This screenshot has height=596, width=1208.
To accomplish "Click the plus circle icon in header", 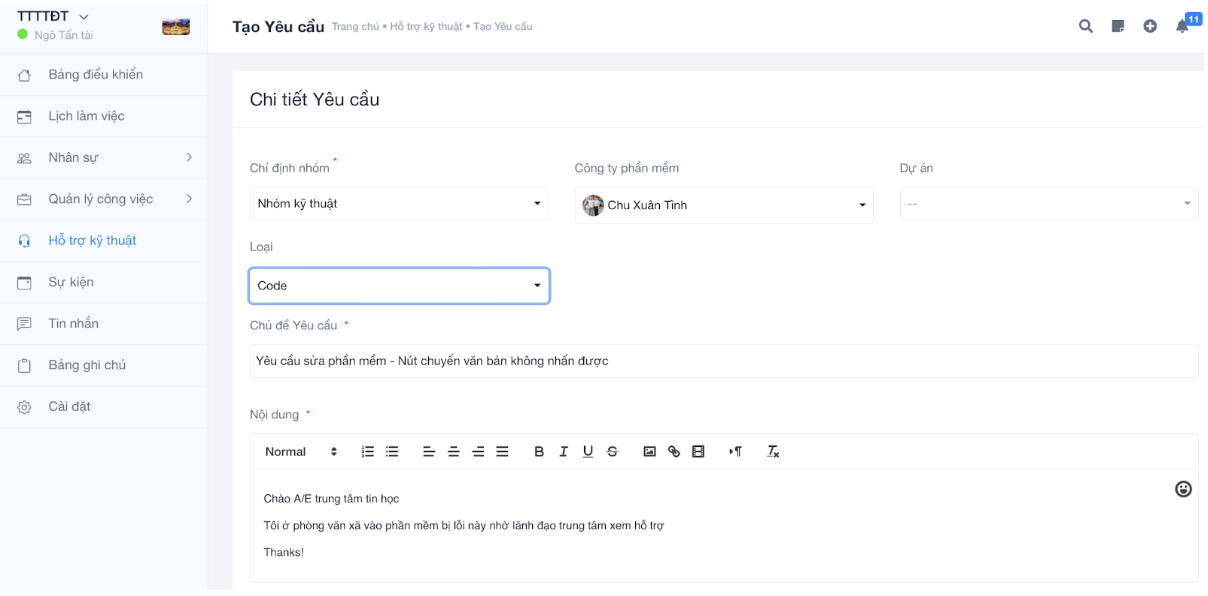I will tap(1150, 27).
